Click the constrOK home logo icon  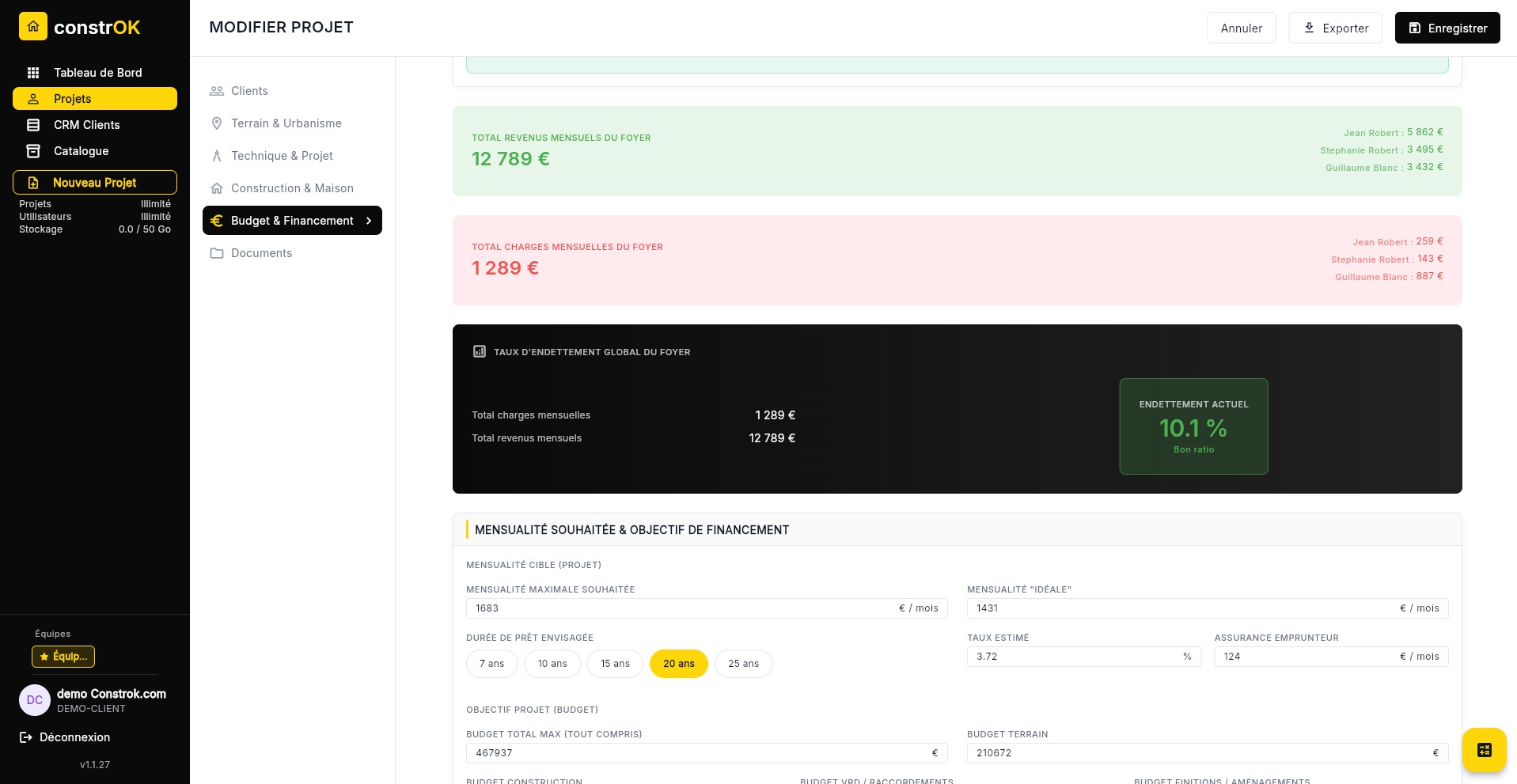(33, 26)
